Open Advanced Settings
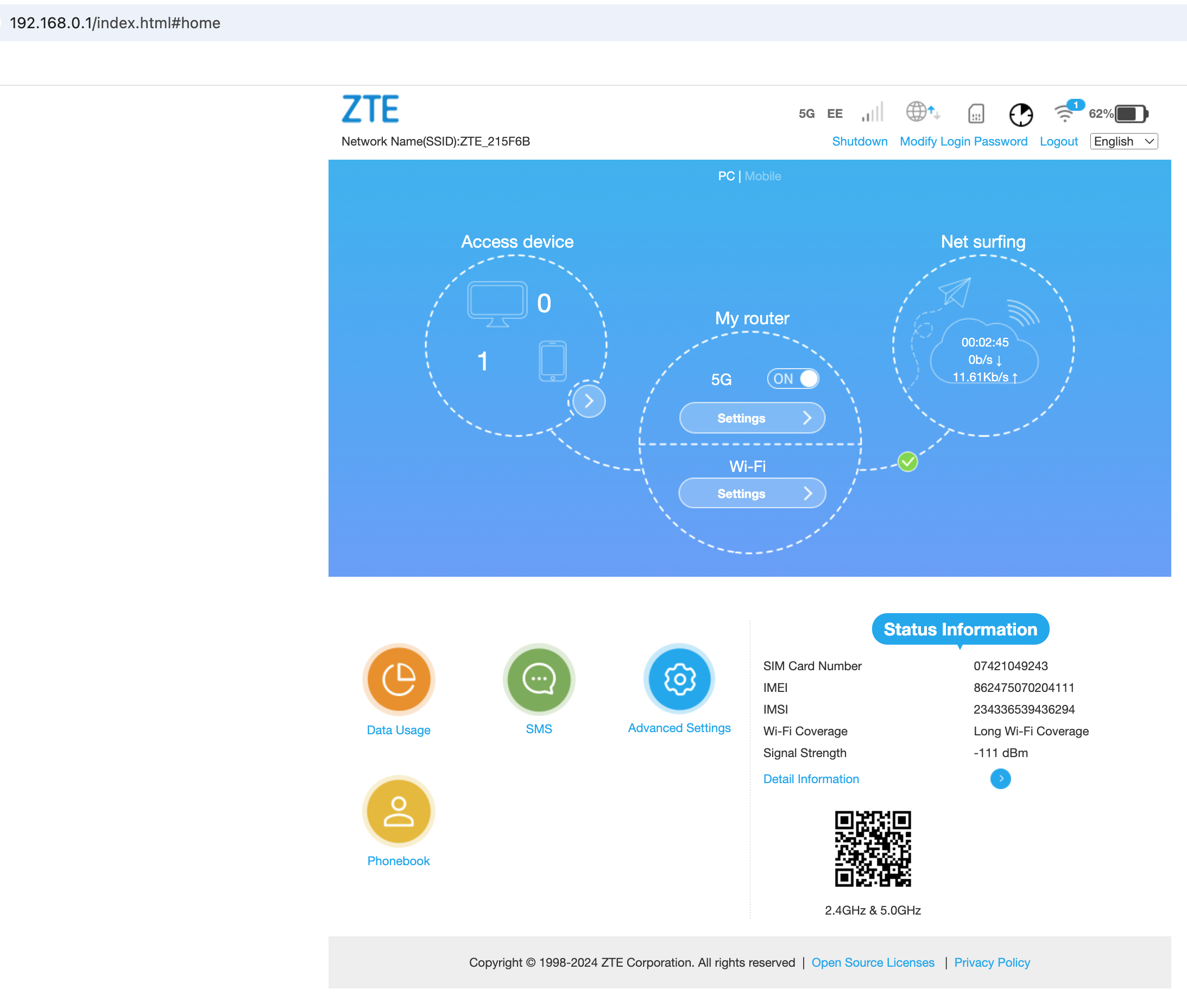This screenshot has height=1008, width=1187. 679,679
